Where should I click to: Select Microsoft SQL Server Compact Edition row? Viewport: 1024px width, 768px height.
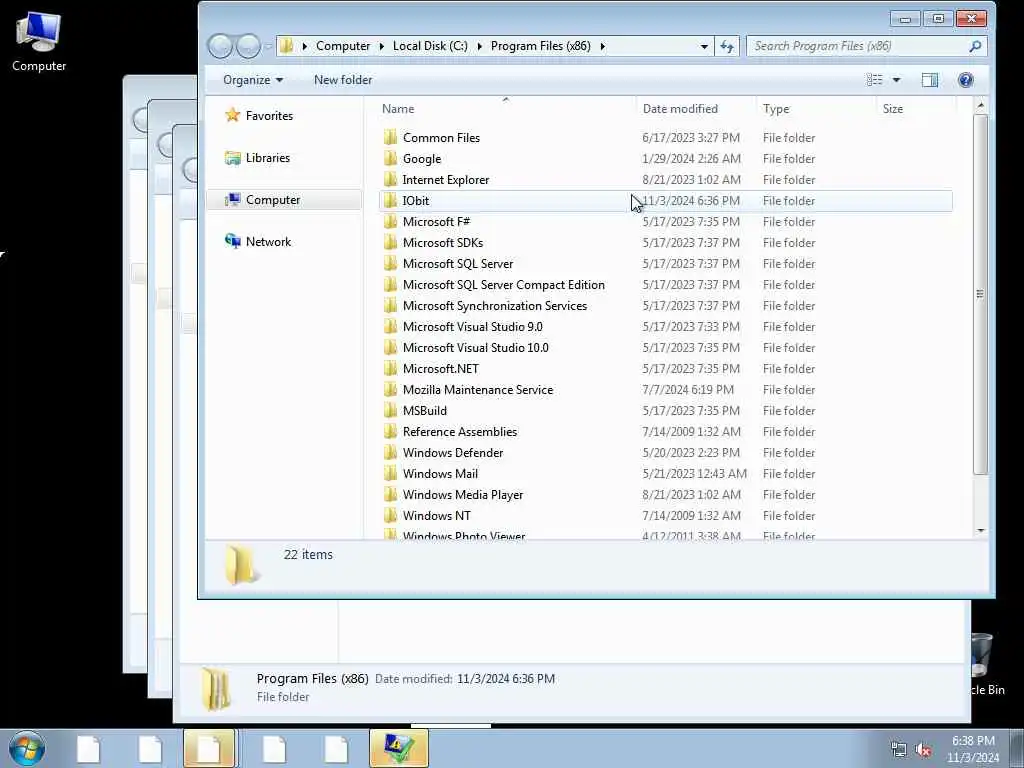click(665, 284)
